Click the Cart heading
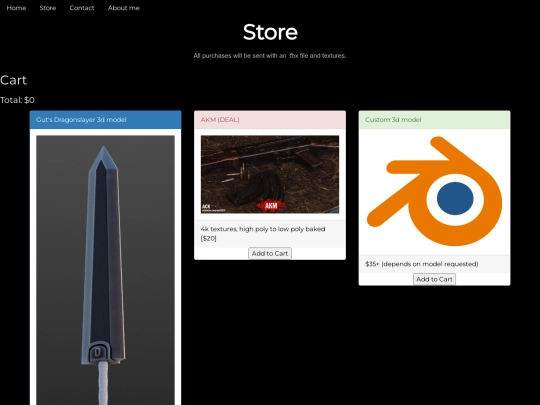 click(x=13, y=80)
